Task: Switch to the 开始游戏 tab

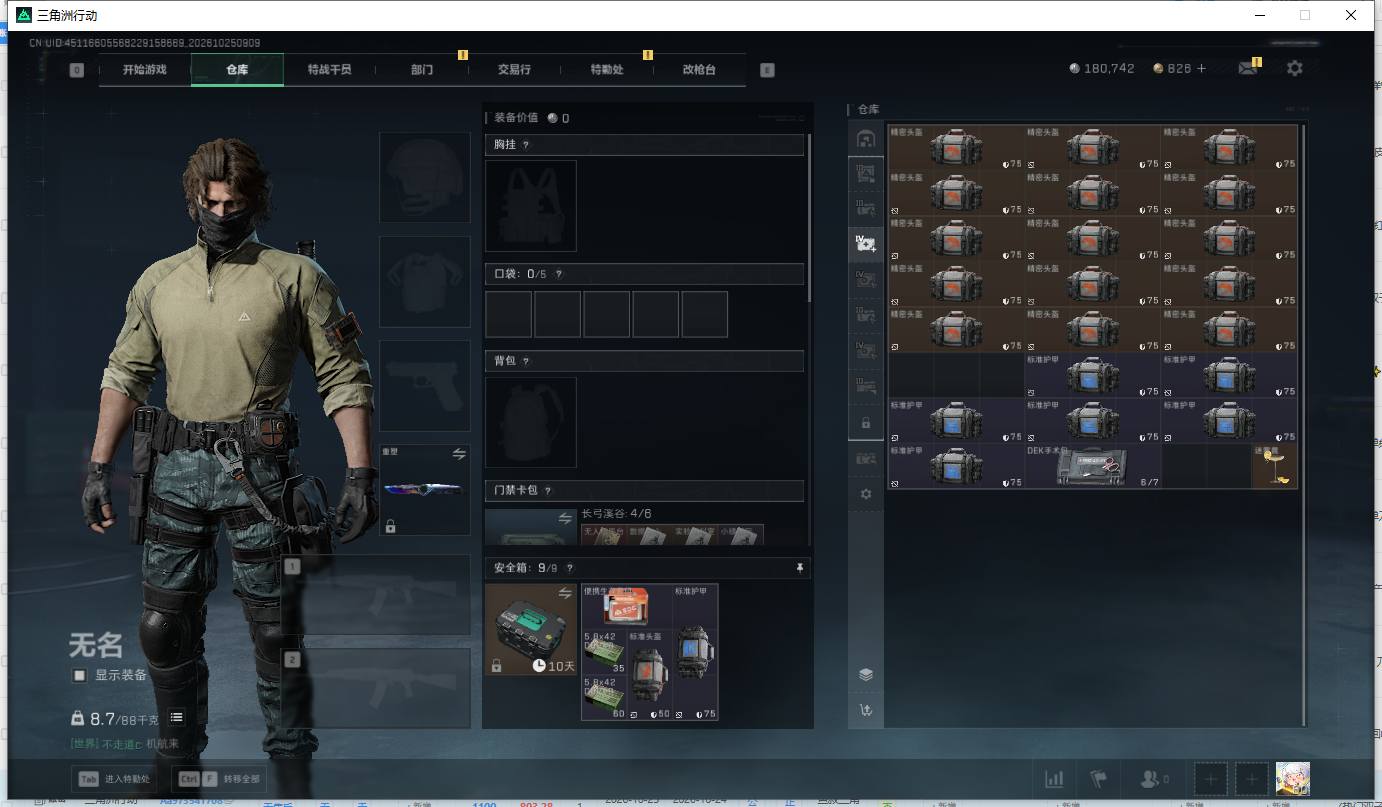Action: [x=145, y=70]
